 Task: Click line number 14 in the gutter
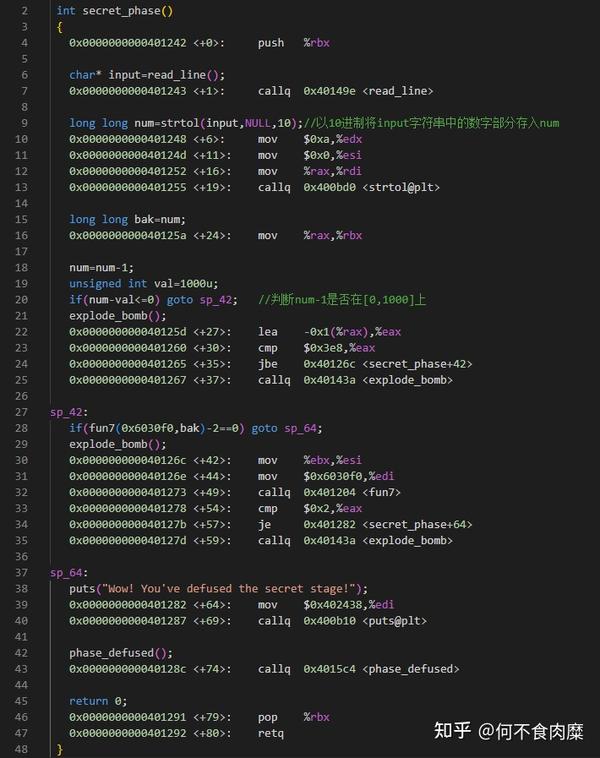click(x=21, y=203)
